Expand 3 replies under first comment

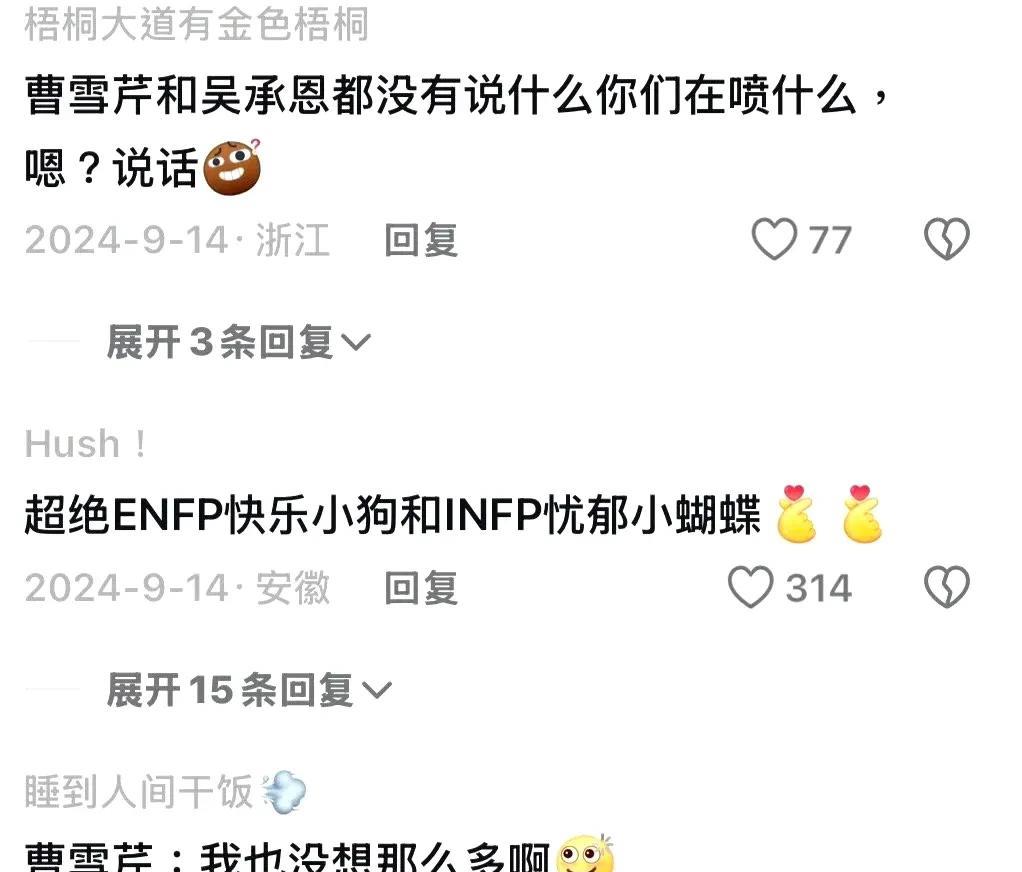pyautogui.click(x=239, y=342)
